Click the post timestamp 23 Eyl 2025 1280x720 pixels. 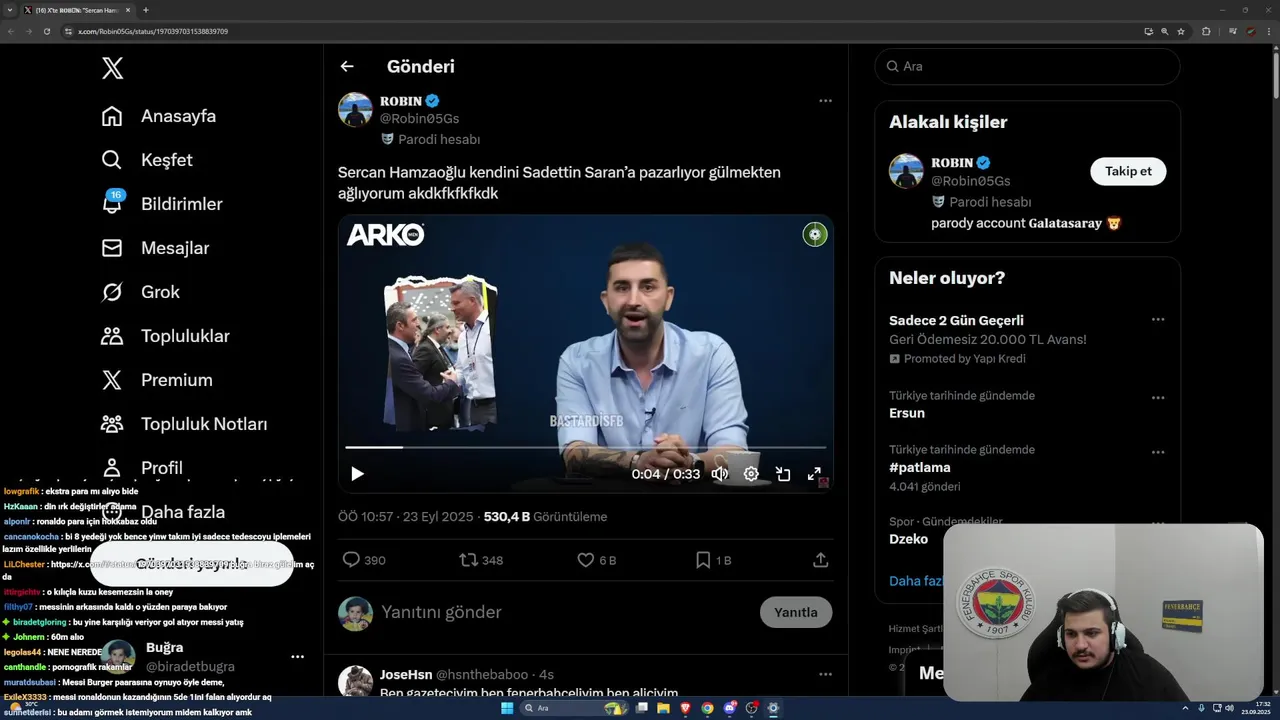tap(405, 517)
